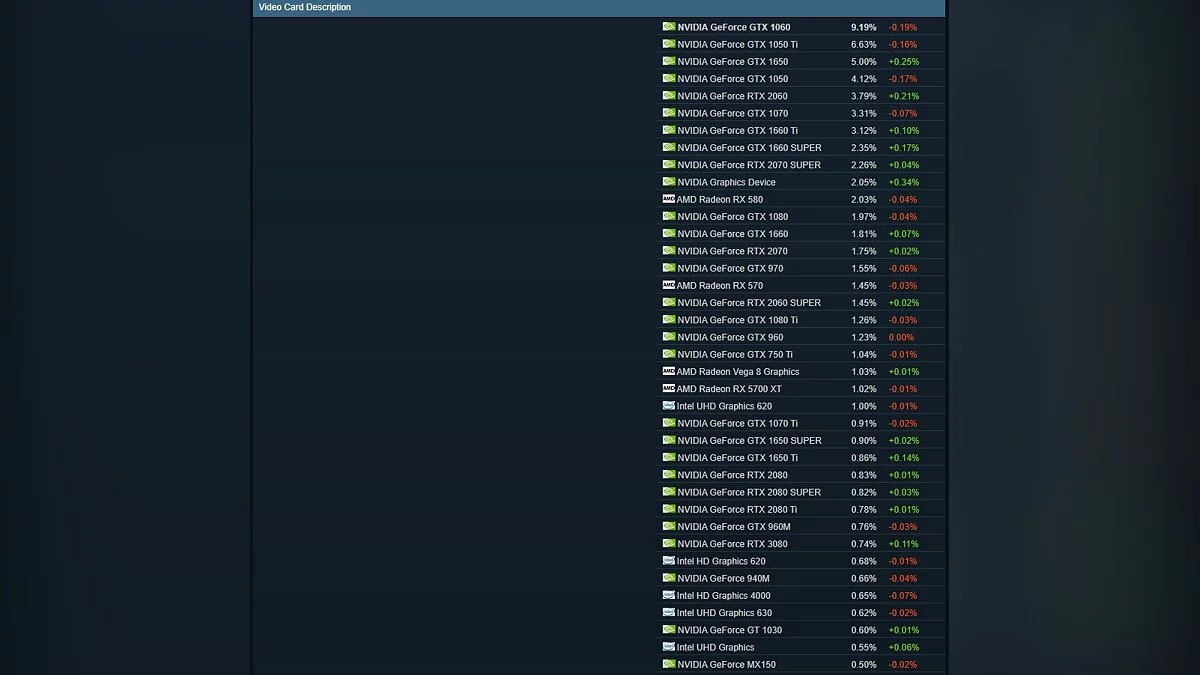Click the 2.03% share of RX 580

click(864, 199)
